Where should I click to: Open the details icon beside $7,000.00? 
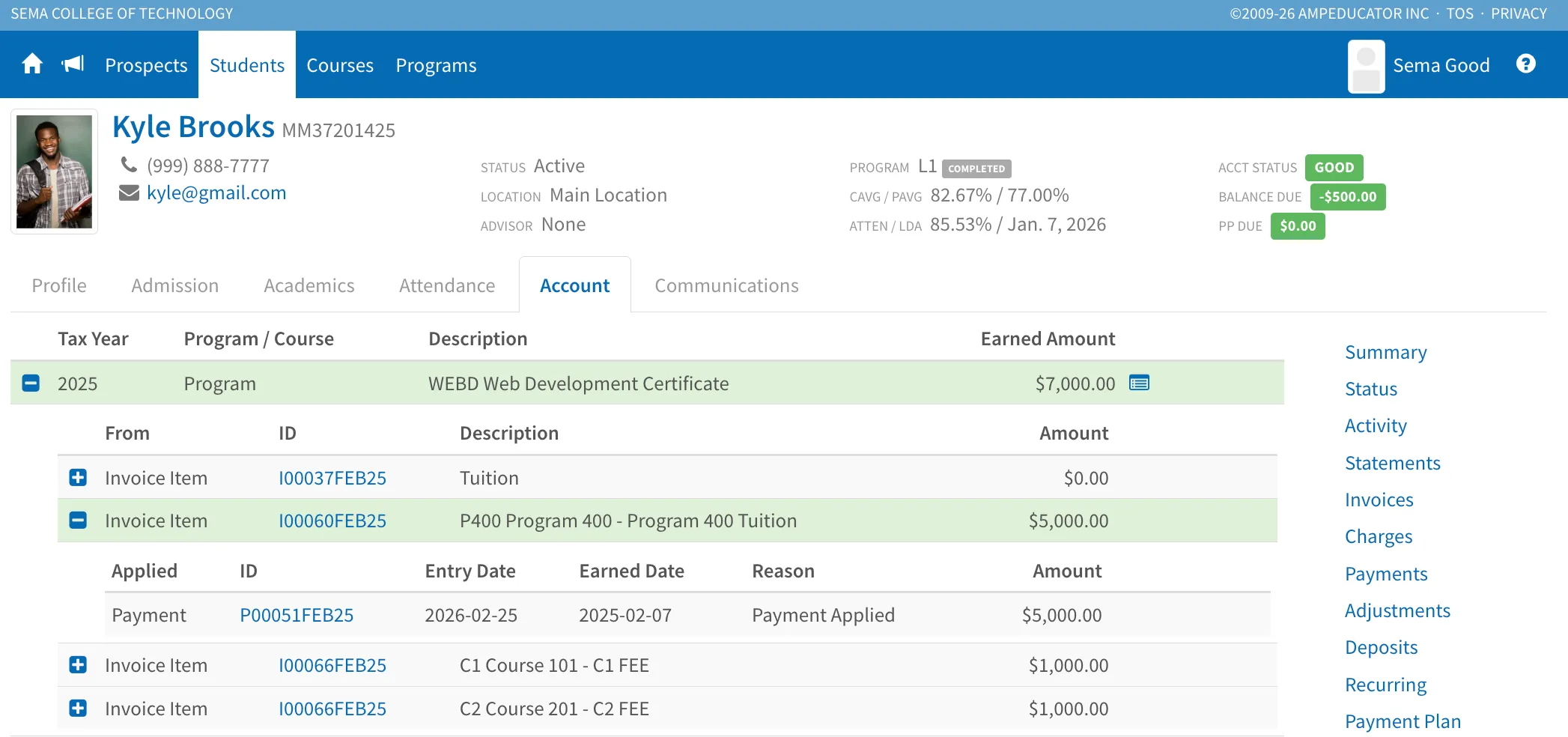click(x=1140, y=383)
